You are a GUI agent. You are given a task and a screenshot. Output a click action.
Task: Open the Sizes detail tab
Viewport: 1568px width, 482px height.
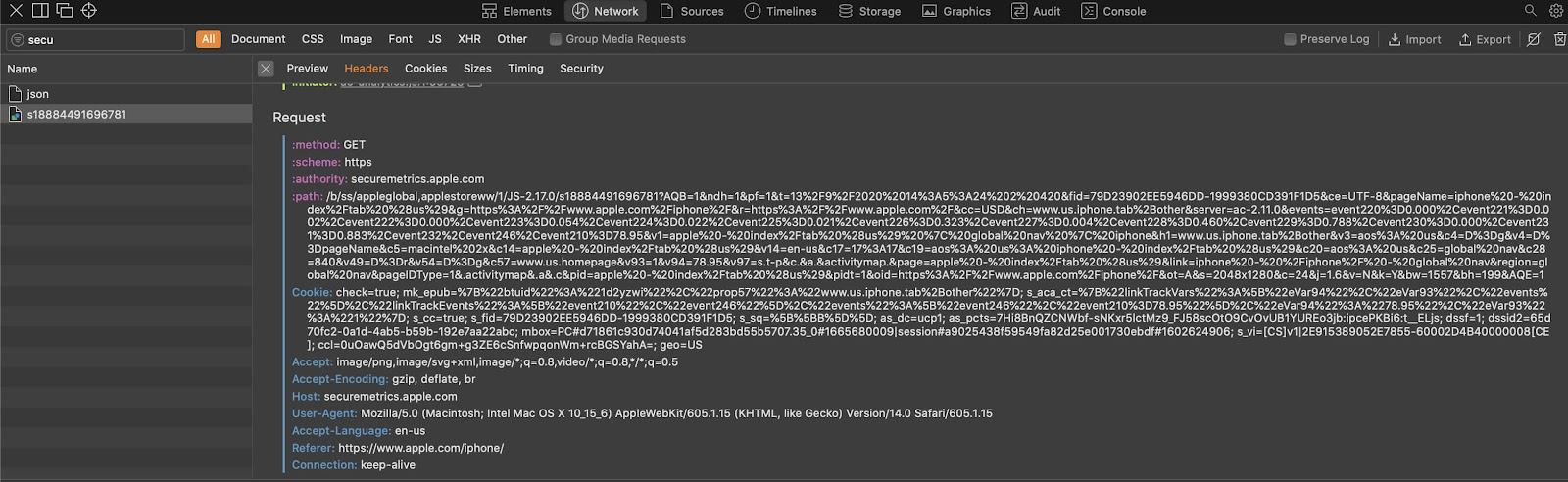[477, 69]
